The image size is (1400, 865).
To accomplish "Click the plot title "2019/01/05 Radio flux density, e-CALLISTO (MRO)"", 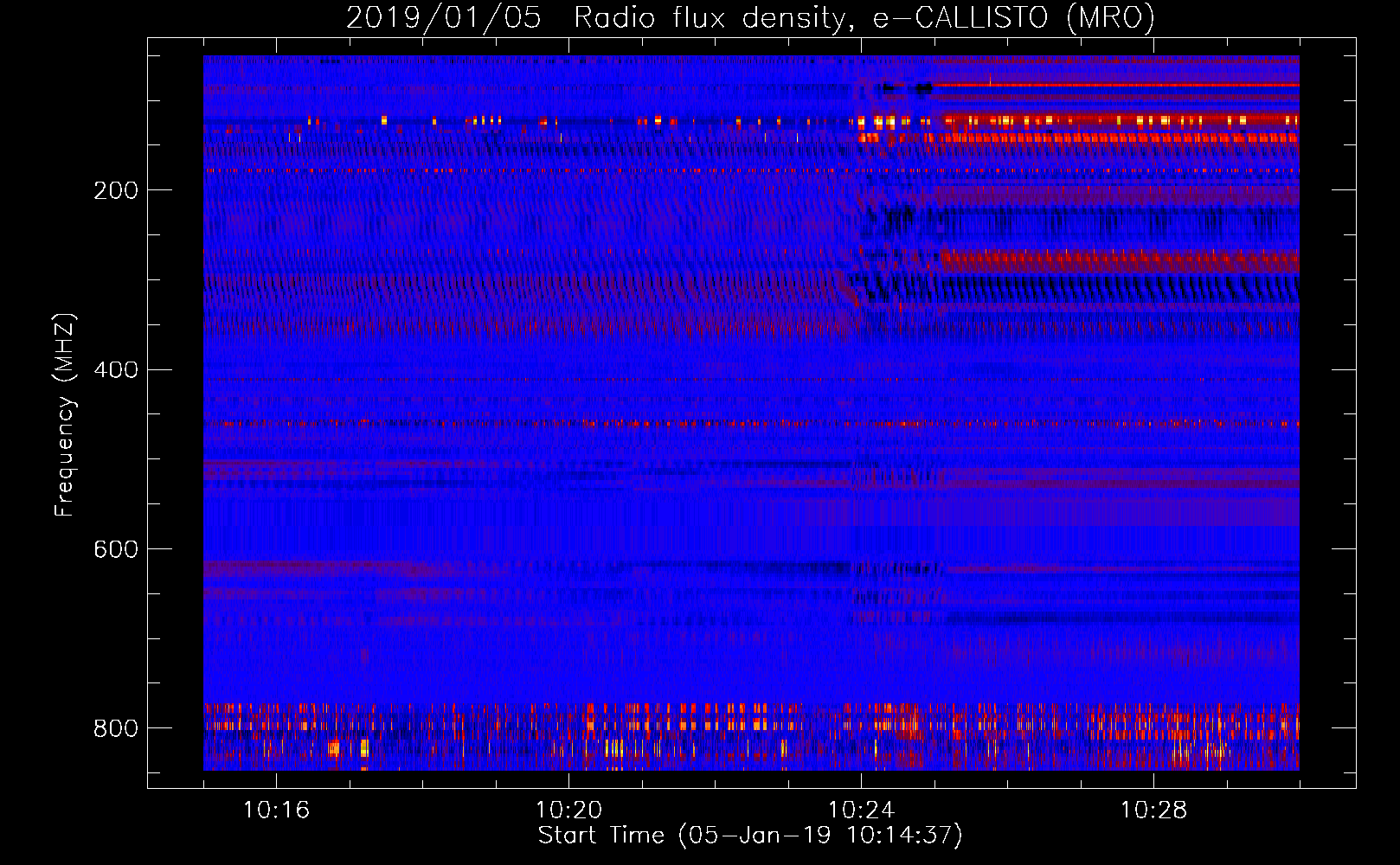I will (750, 17).
